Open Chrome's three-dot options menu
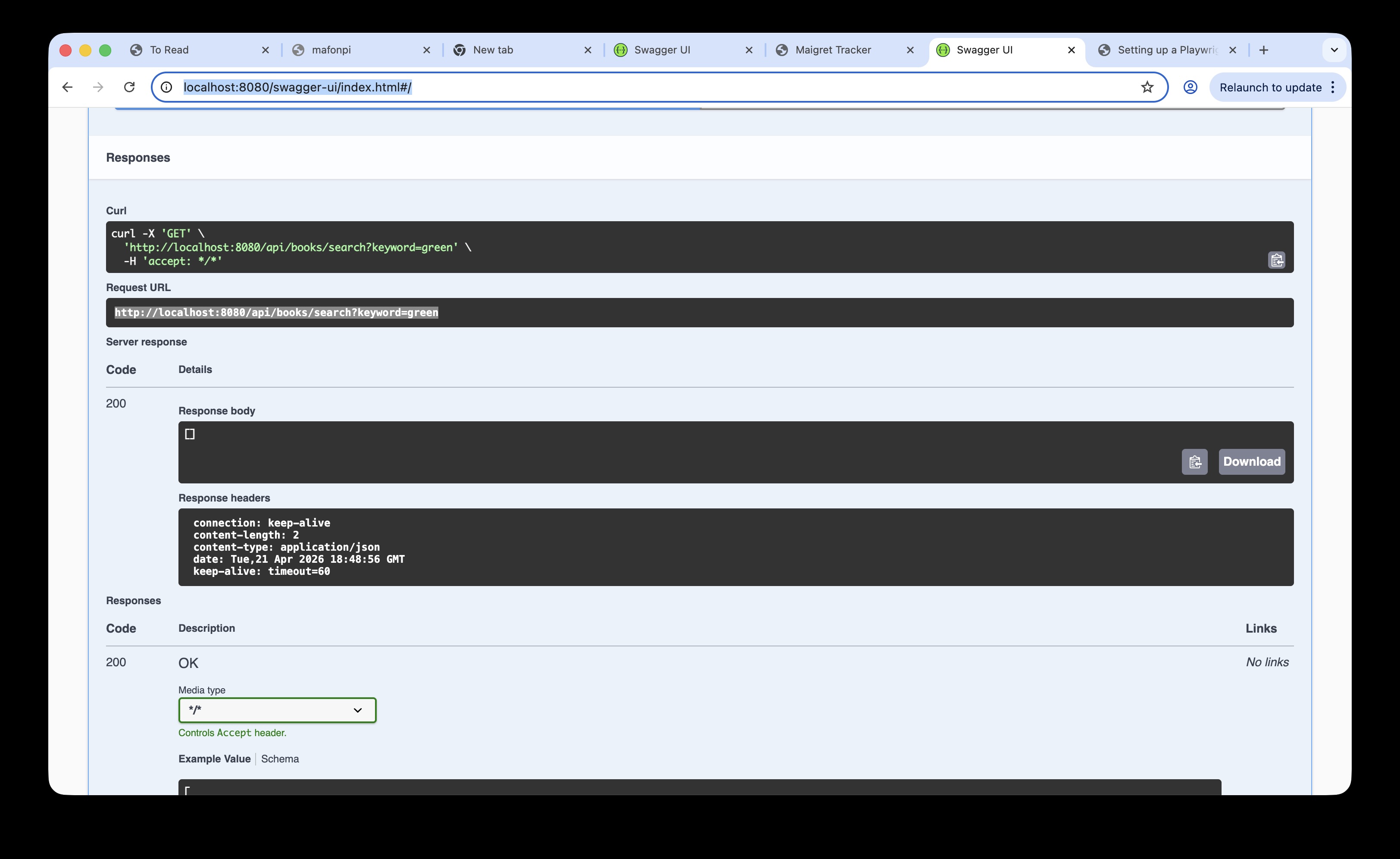The height and width of the screenshot is (859, 1400). tap(1332, 87)
